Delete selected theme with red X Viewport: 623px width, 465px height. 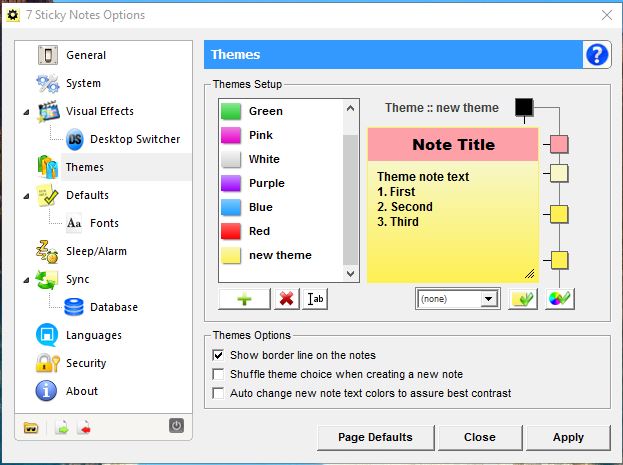286,299
